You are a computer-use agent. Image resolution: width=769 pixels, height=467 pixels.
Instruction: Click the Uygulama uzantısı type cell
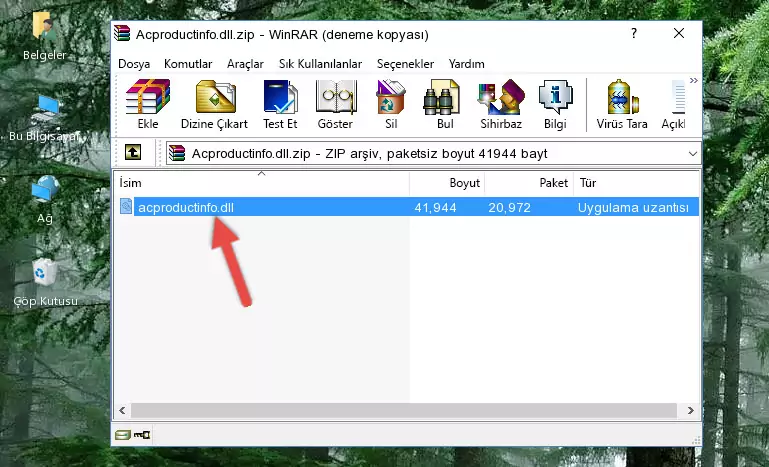(633, 208)
